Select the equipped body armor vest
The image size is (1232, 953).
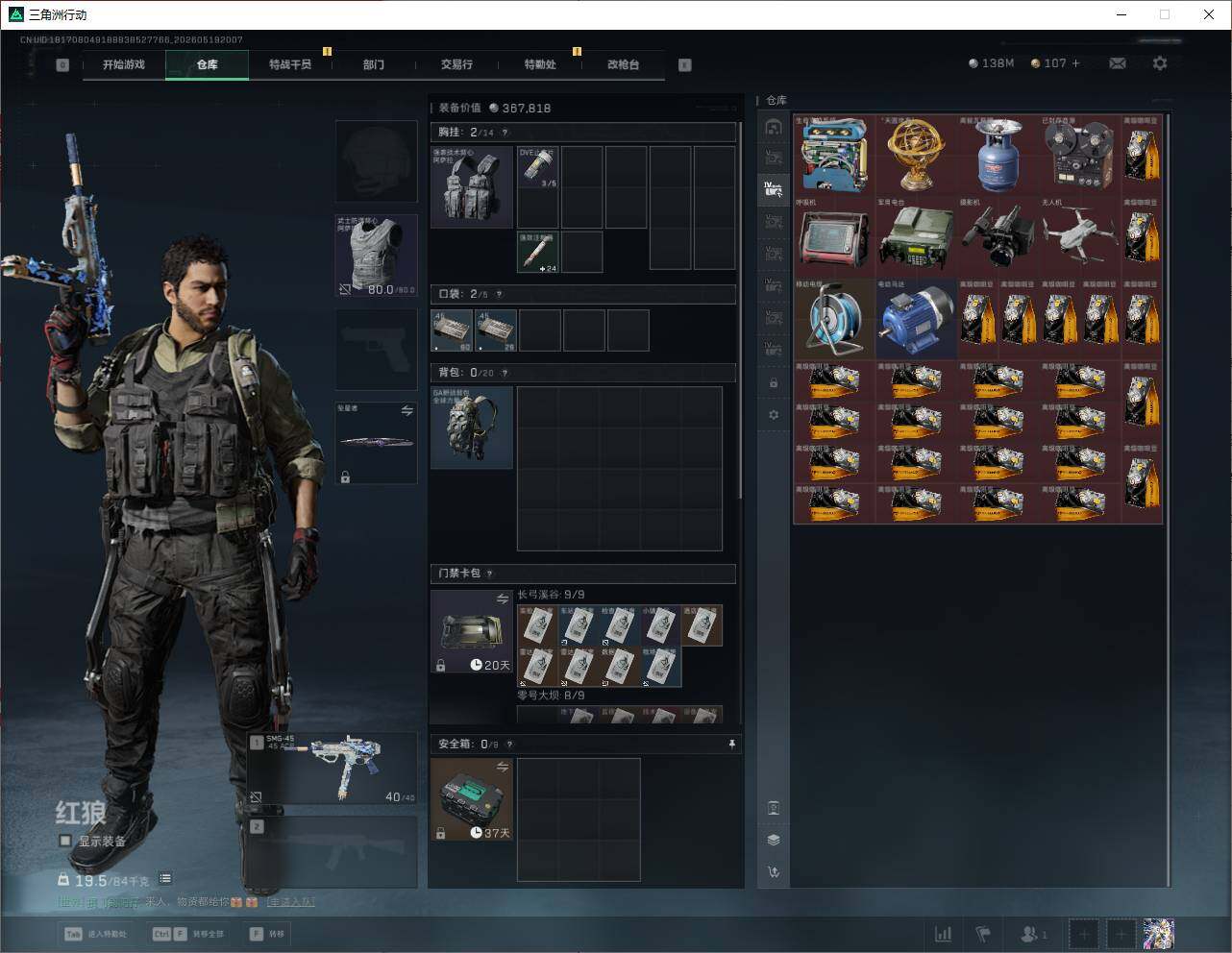(x=376, y=255)
